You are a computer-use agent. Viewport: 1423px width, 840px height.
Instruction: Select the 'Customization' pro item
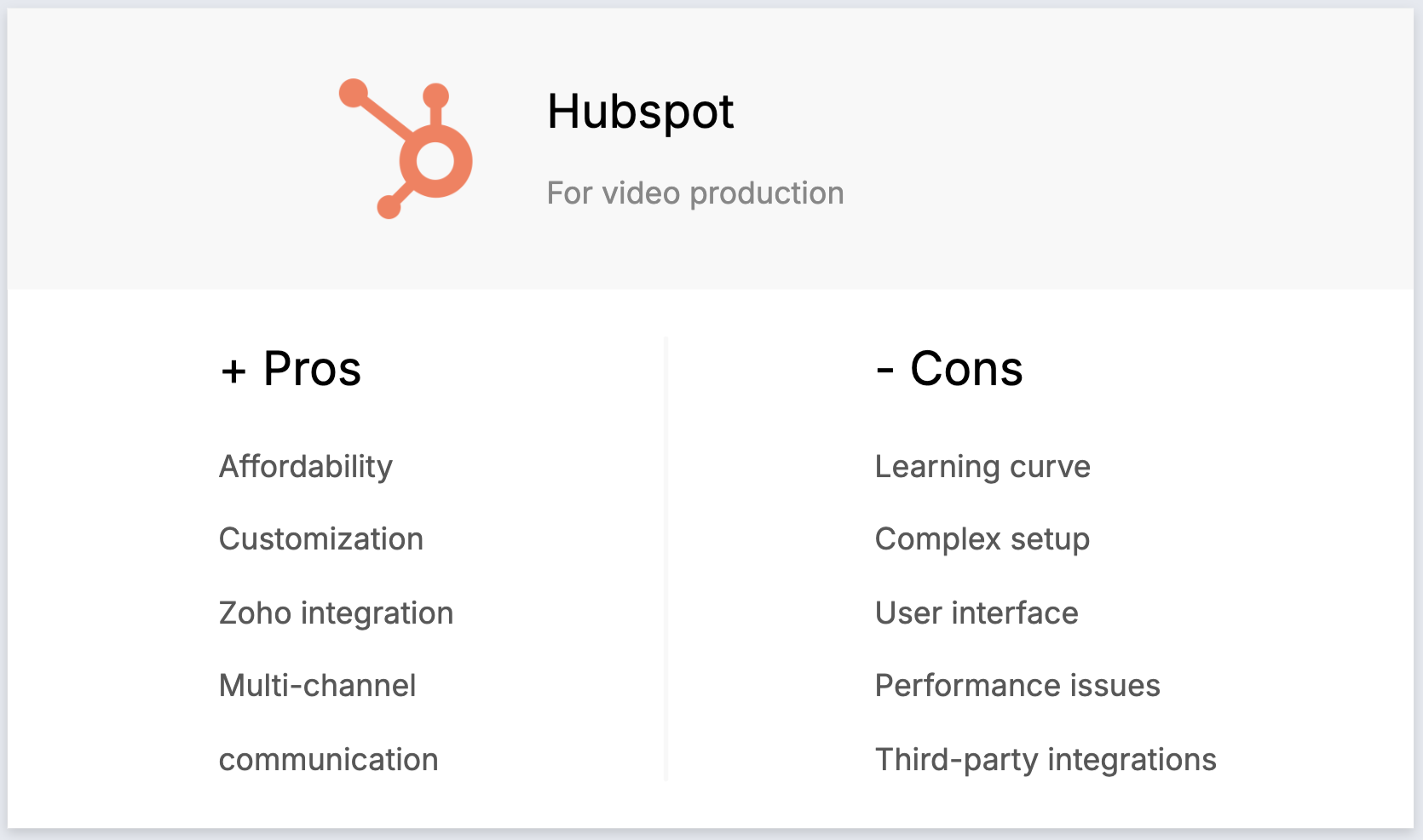321,539
